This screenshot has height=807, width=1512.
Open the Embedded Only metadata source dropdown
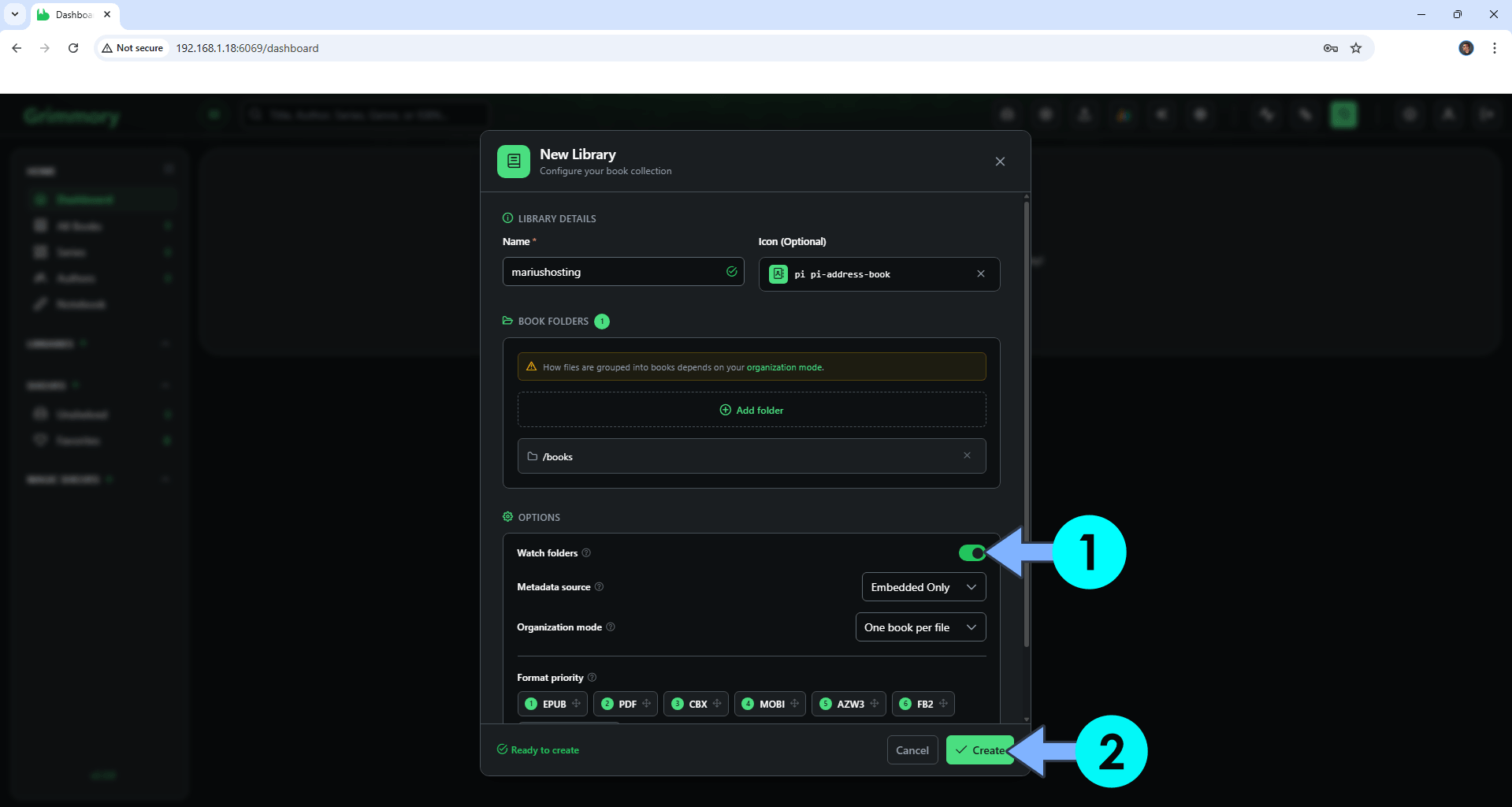click(923, 586)
